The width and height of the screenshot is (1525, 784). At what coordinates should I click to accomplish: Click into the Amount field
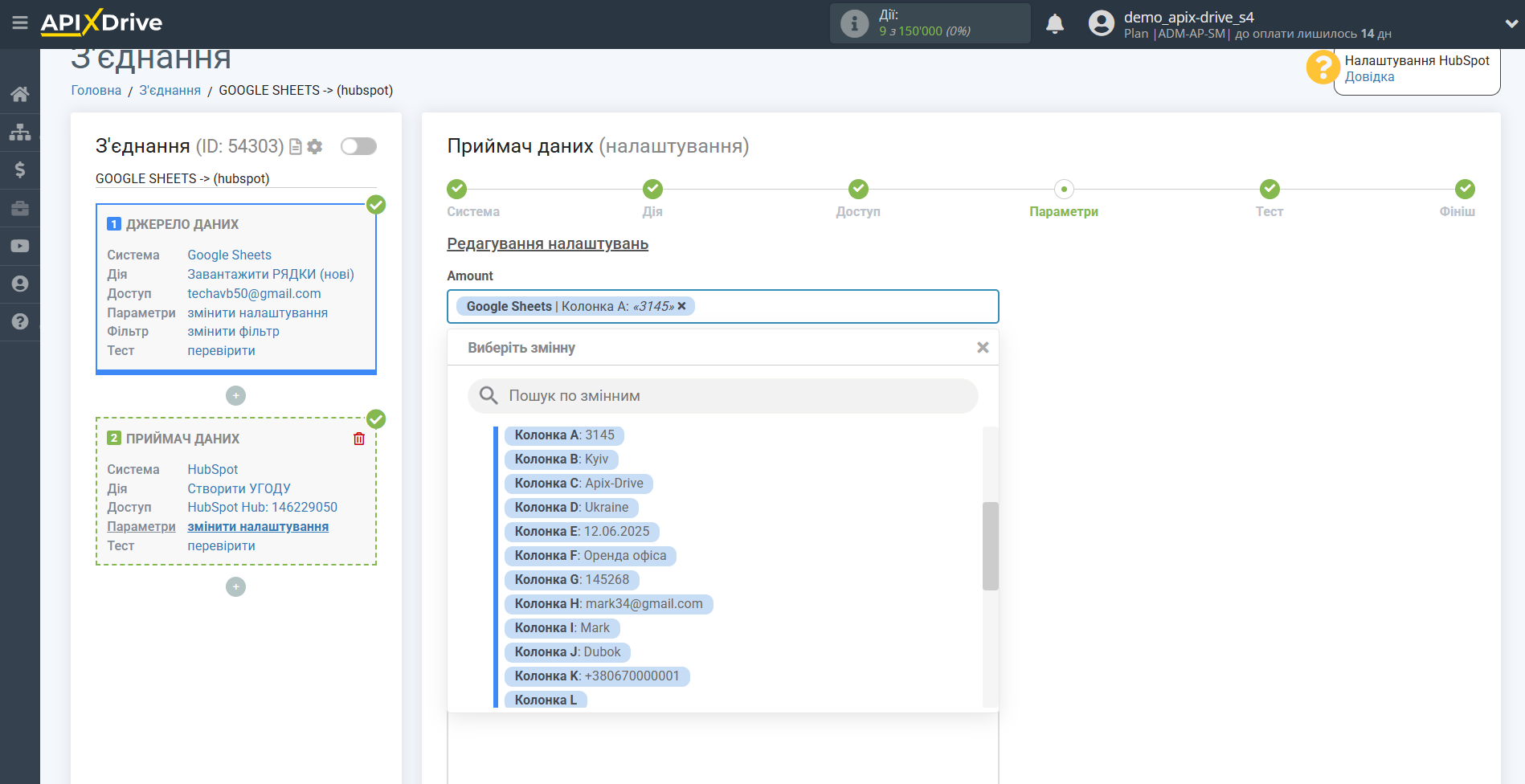coord(723,306)
